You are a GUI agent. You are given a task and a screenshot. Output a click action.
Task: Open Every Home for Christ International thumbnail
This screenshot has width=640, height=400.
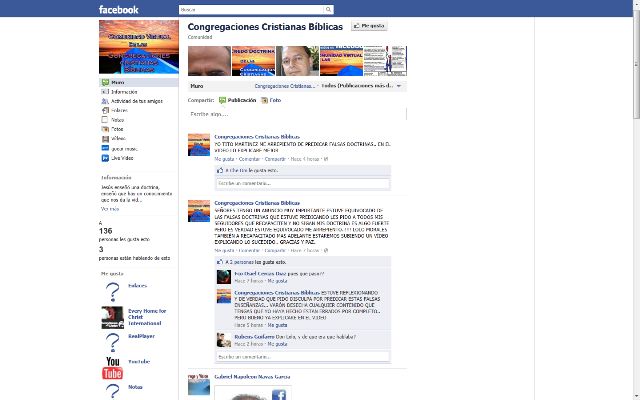[113, 318]
